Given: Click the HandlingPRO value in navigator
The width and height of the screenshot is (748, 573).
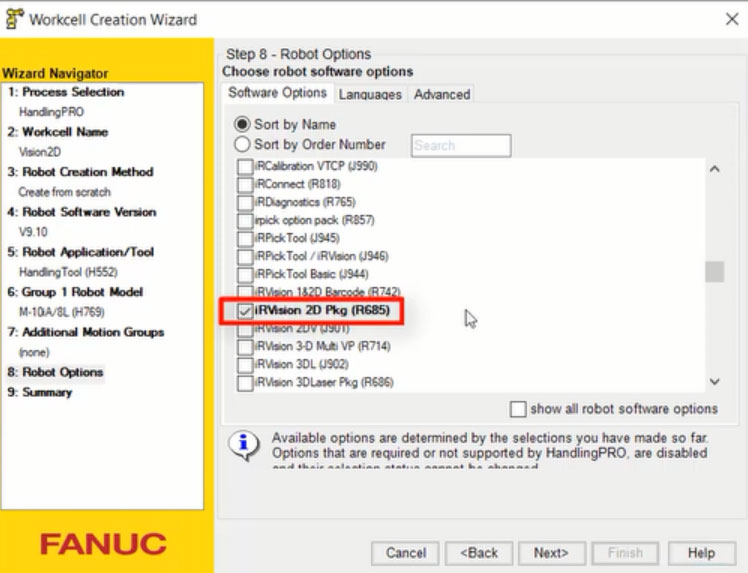Looking at the screenshot, I should [51, 112].
